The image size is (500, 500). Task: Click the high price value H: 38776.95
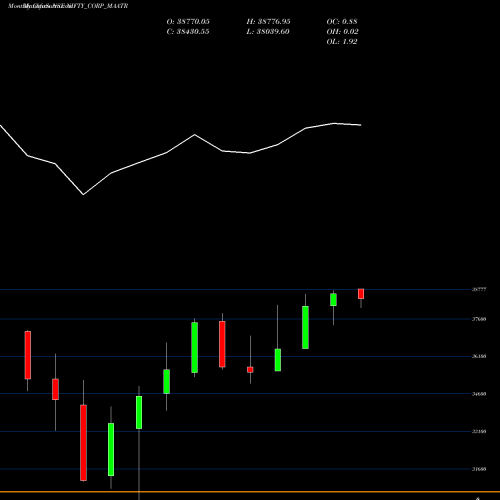268,22
